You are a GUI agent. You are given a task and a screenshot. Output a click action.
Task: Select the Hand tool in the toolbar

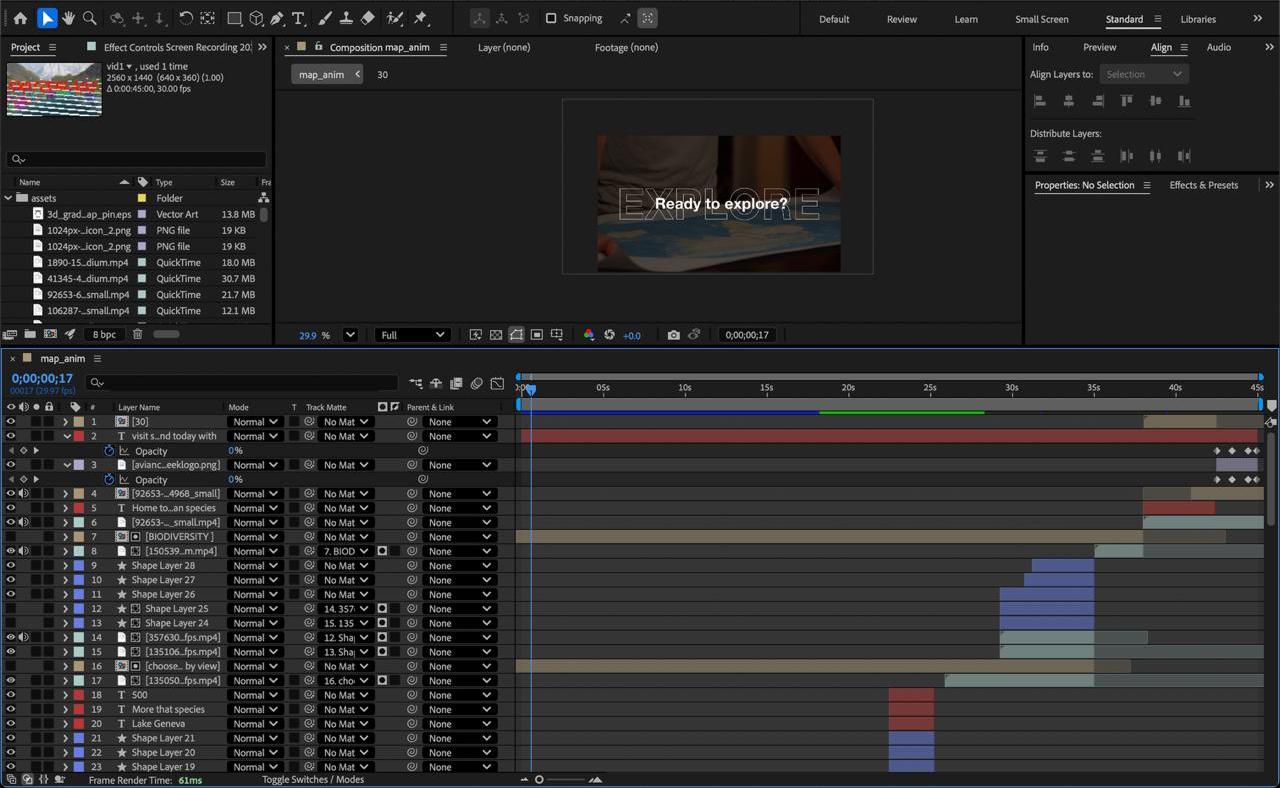68,18
